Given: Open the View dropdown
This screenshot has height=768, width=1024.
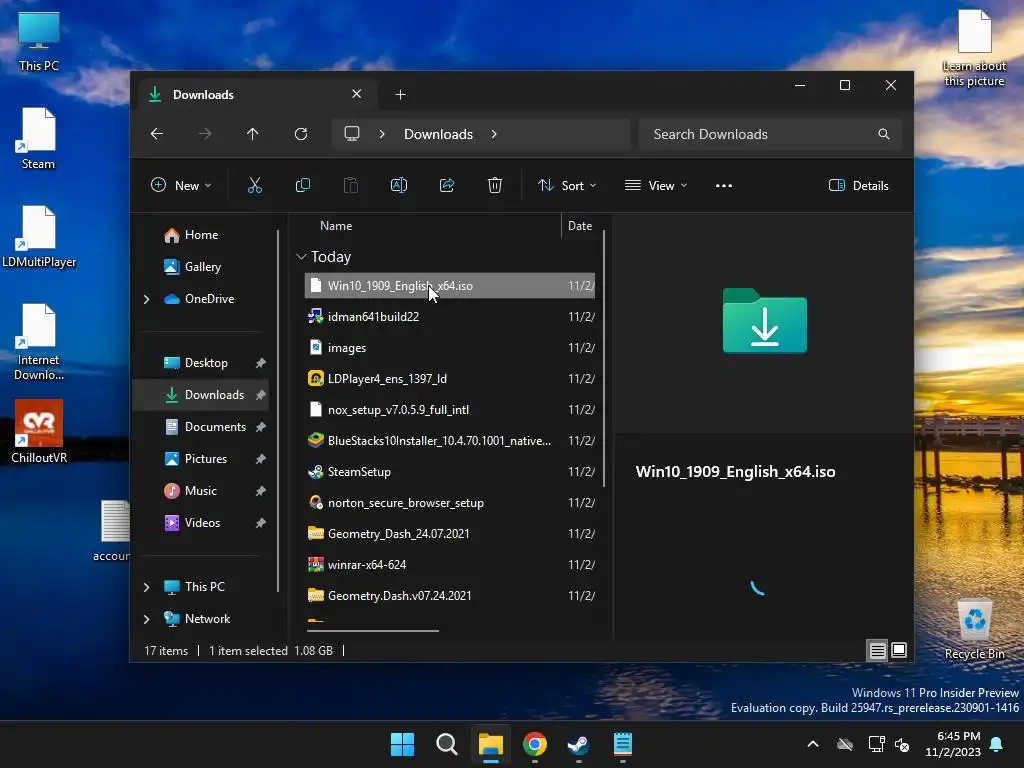Looking at the screenshot, I should [x=656, y=185].
